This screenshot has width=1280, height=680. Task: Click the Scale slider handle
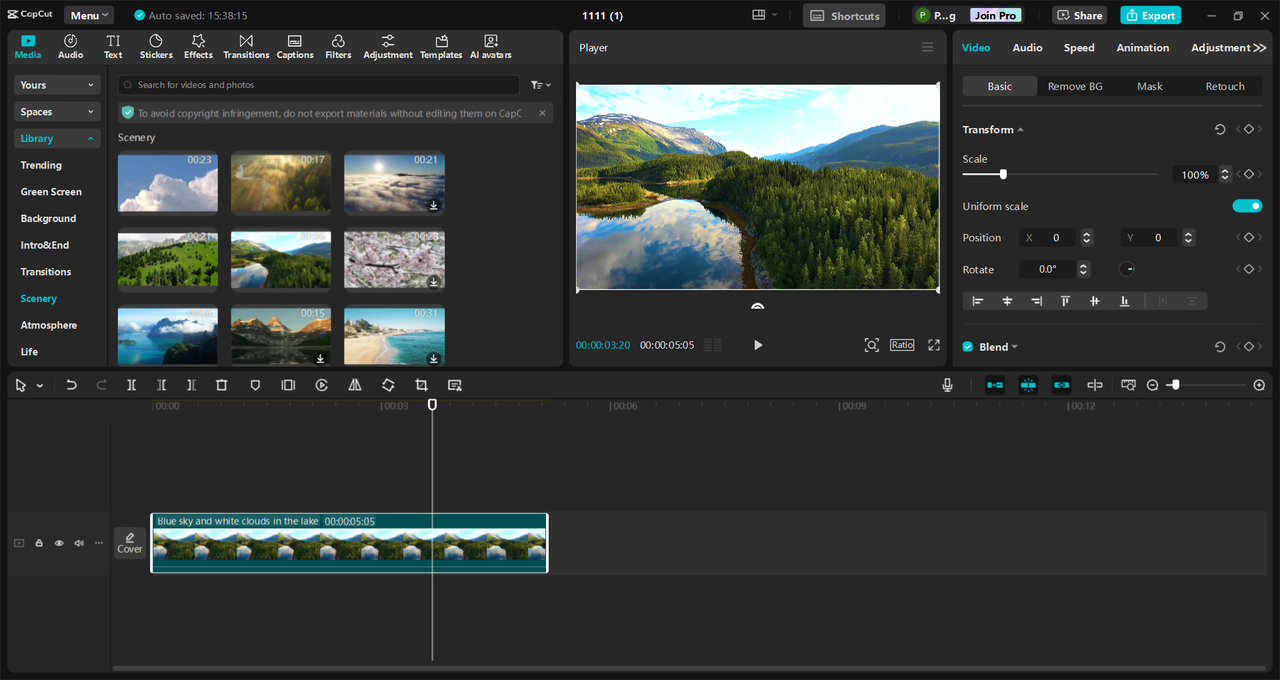[x=1003, y=175]
